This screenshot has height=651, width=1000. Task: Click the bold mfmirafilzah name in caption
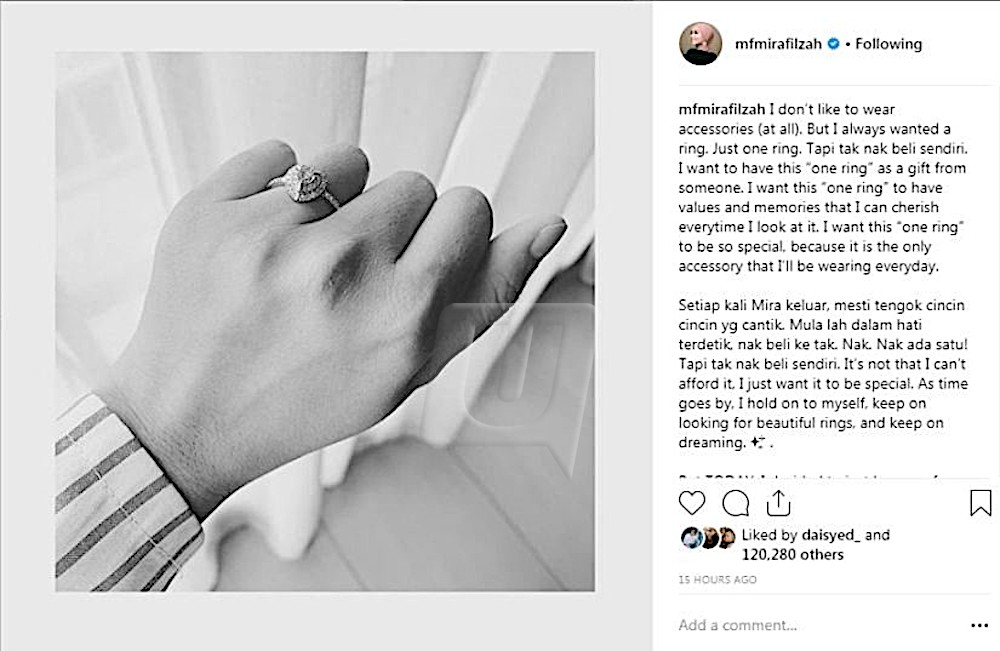(x=721, y=109)
